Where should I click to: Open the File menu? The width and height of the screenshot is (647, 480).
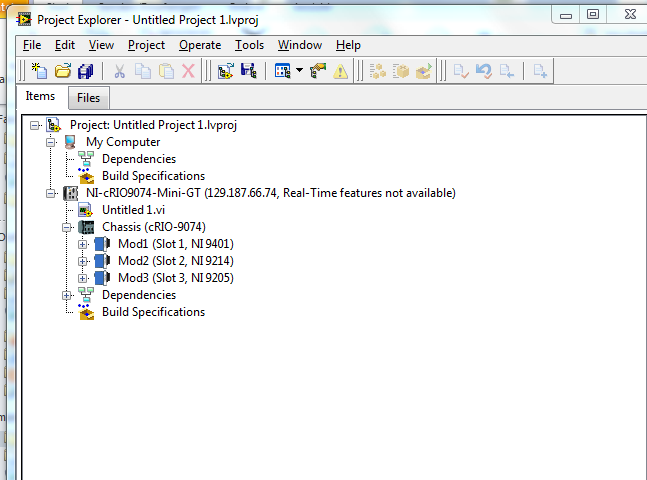(32, 45)
